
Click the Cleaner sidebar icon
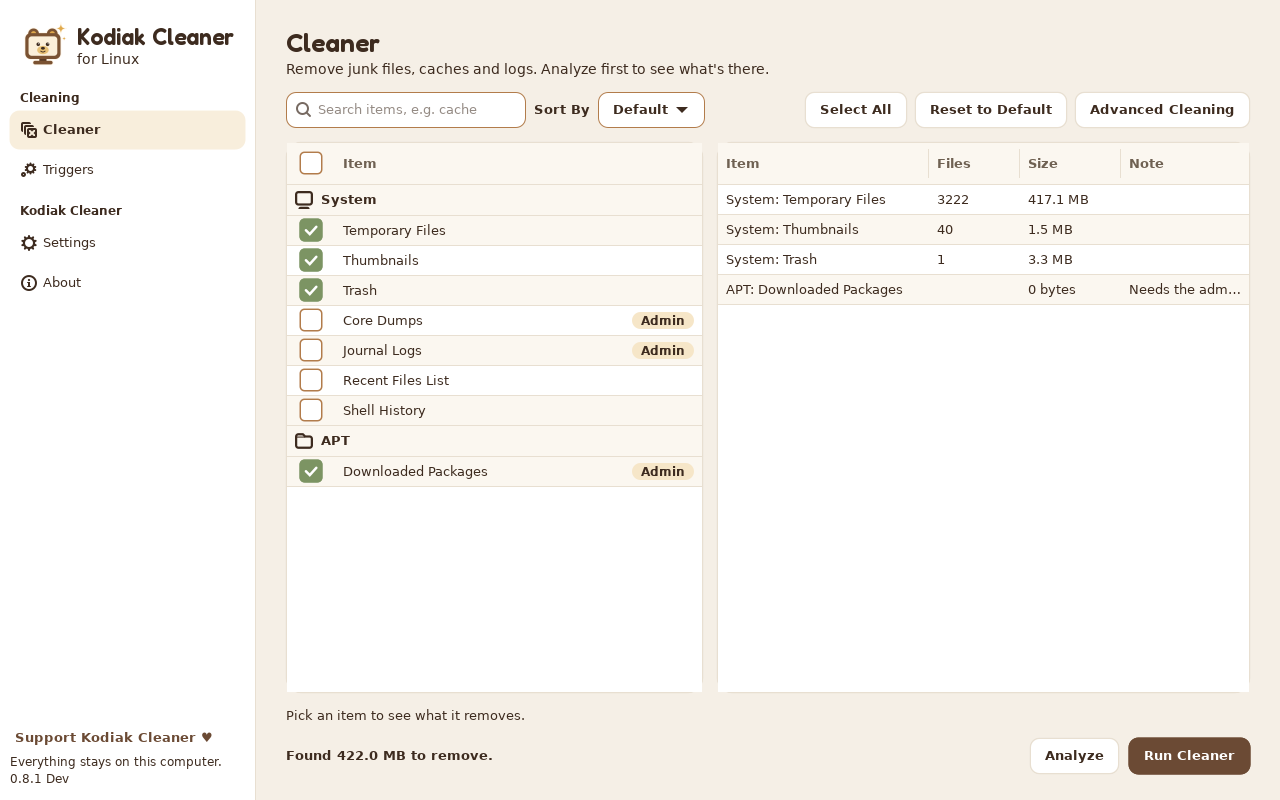(29, 130)
